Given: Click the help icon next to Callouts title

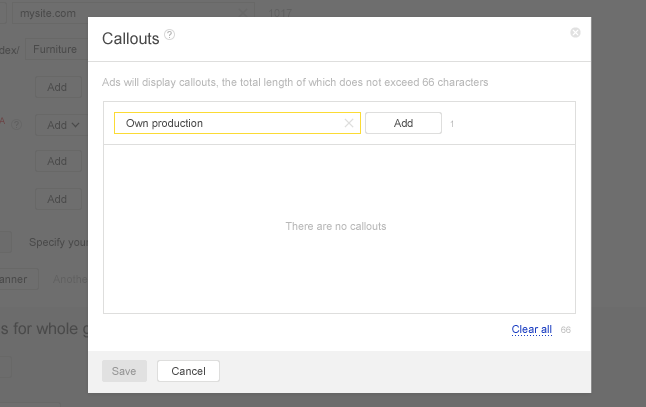Looking at the screenshot, I should tap(170, 35).
